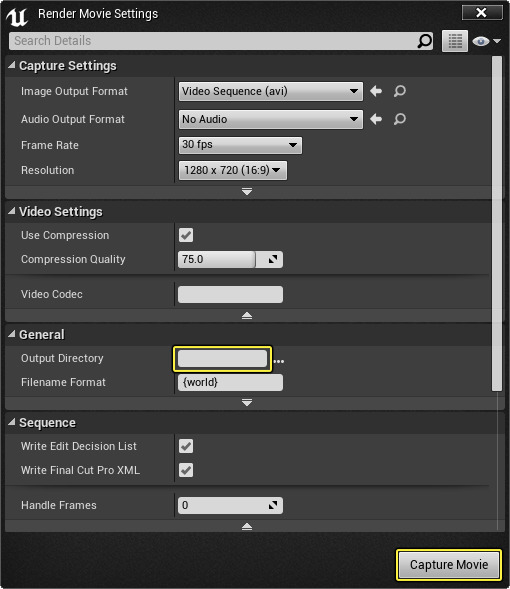Click Handle Frames spin arrow icon

tap(273, 505)
